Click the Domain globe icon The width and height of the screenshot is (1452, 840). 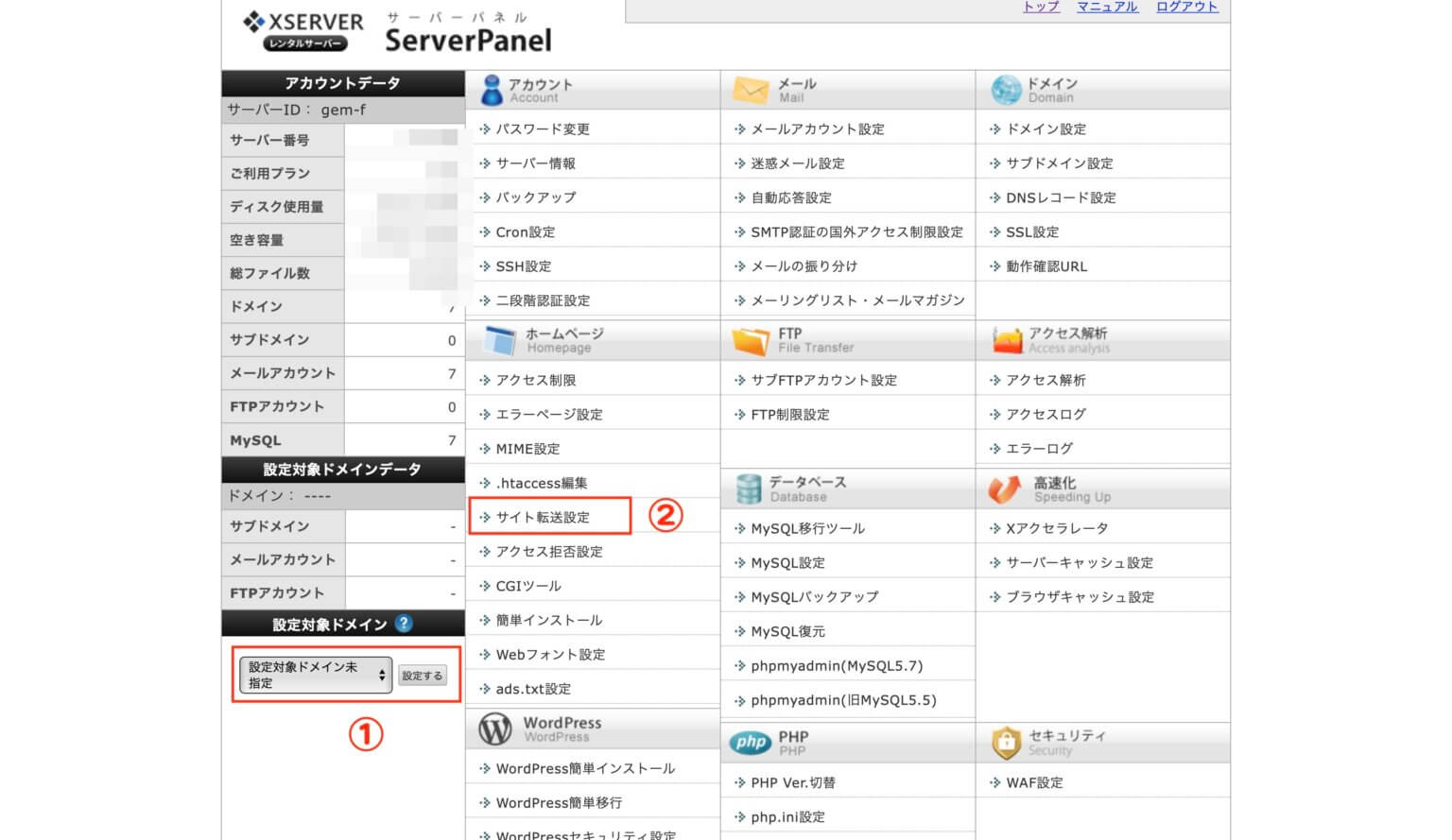coord(1006,91)
